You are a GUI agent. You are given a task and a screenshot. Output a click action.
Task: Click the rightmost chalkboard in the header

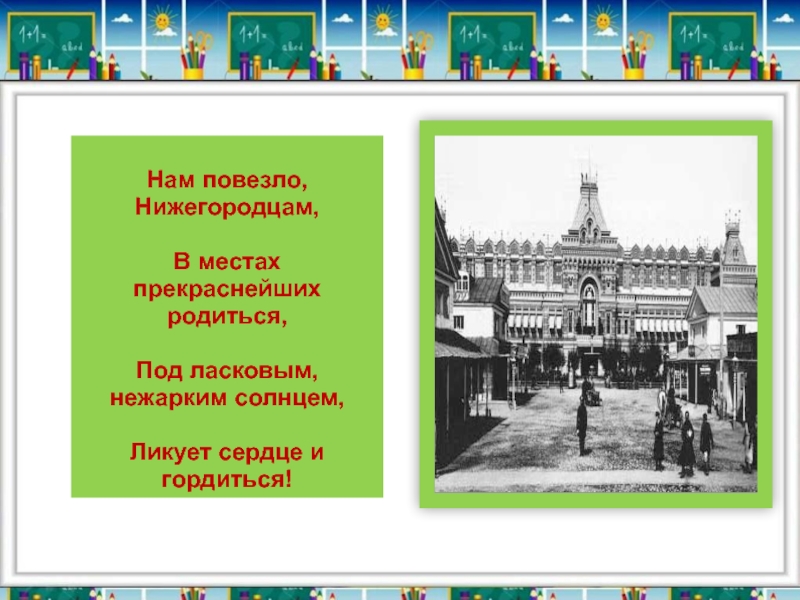coord(711,40)
